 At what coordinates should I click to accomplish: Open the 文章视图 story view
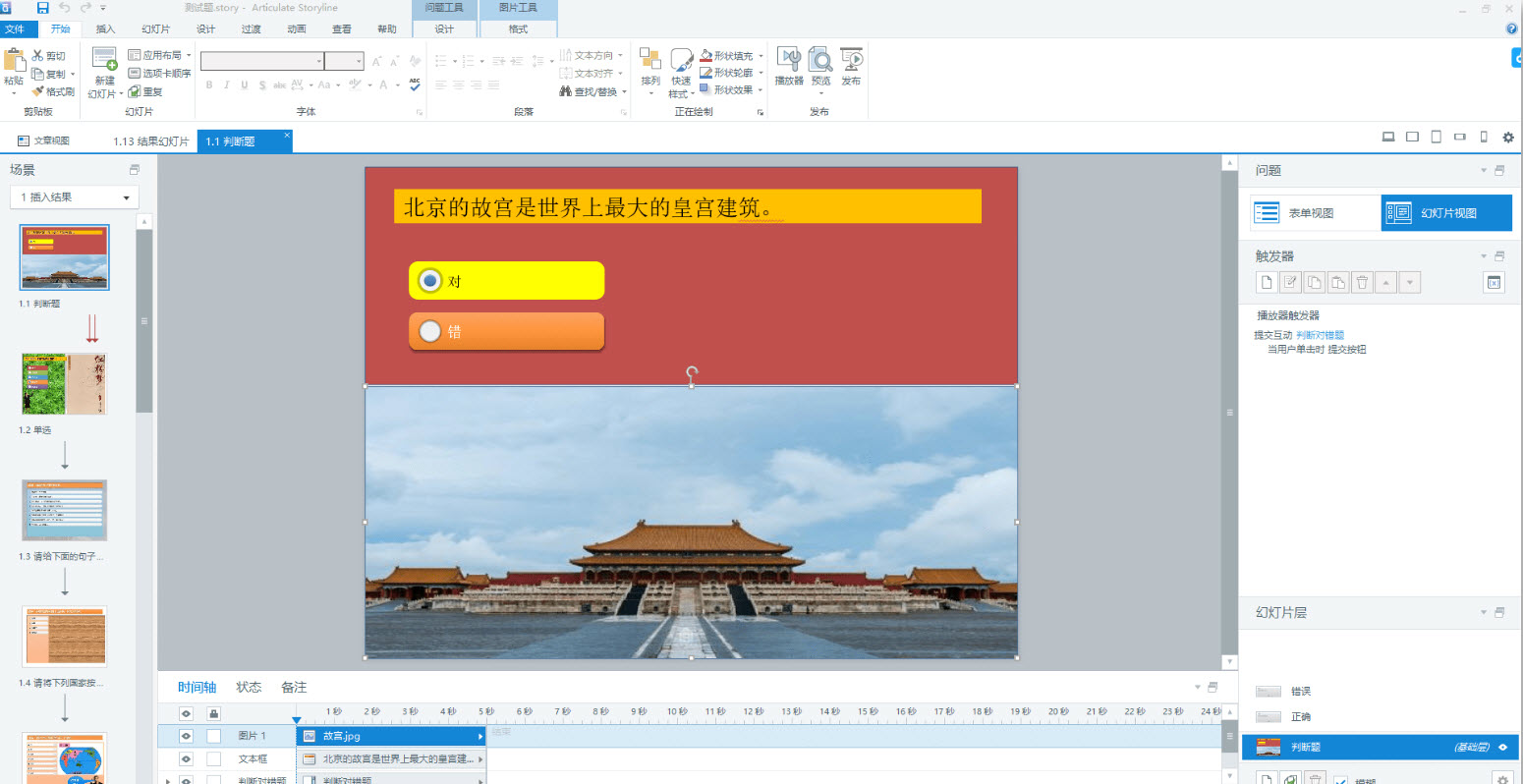[x=44, y=141]
